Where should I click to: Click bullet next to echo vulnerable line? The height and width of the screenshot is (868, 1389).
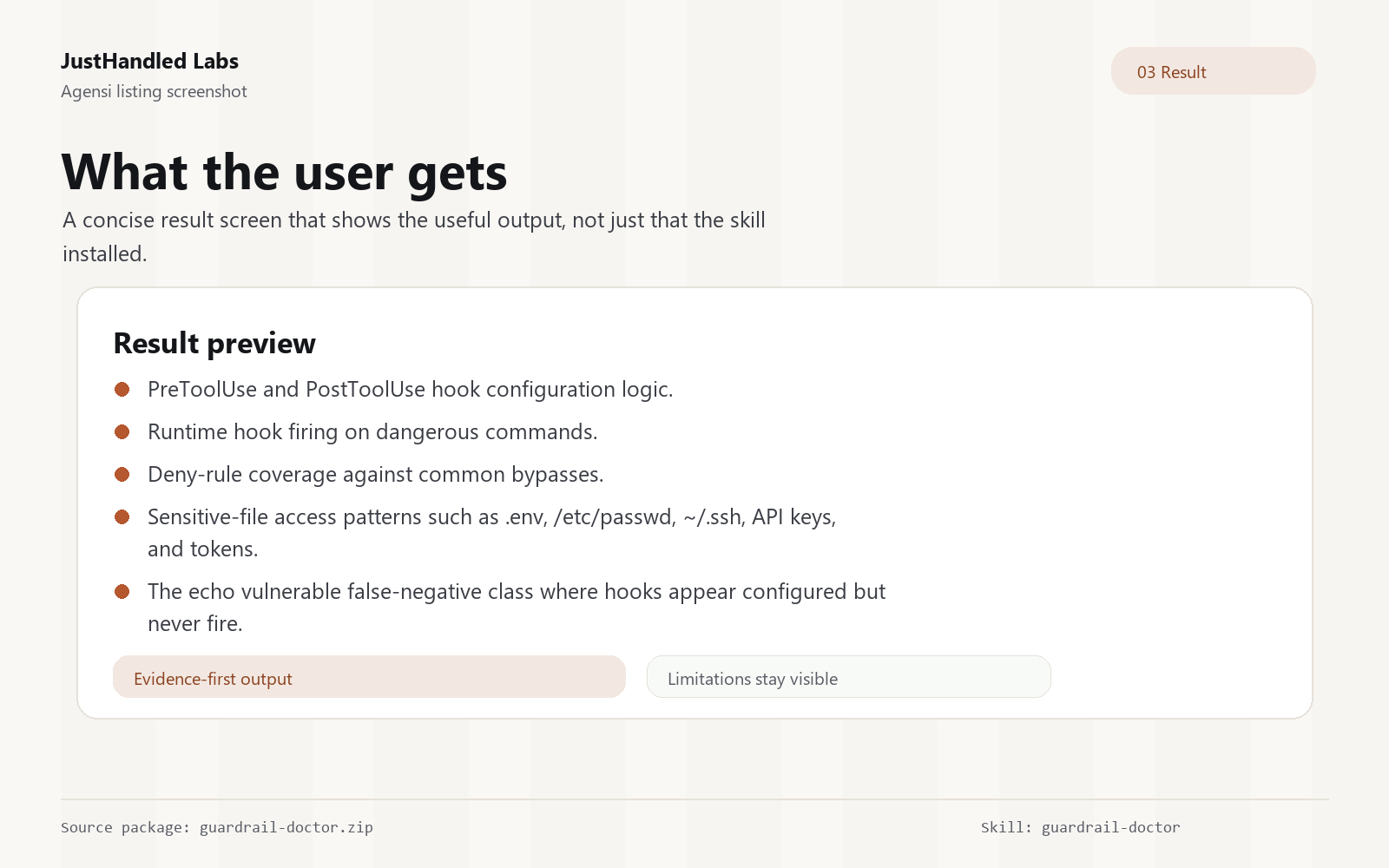click(x=122, y=592)
